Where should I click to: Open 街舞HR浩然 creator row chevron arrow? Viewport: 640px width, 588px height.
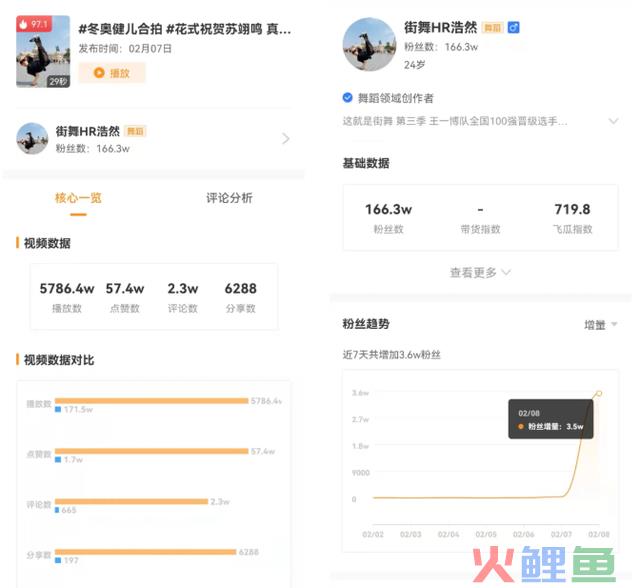pyautogui.click(x=286, y=139)
